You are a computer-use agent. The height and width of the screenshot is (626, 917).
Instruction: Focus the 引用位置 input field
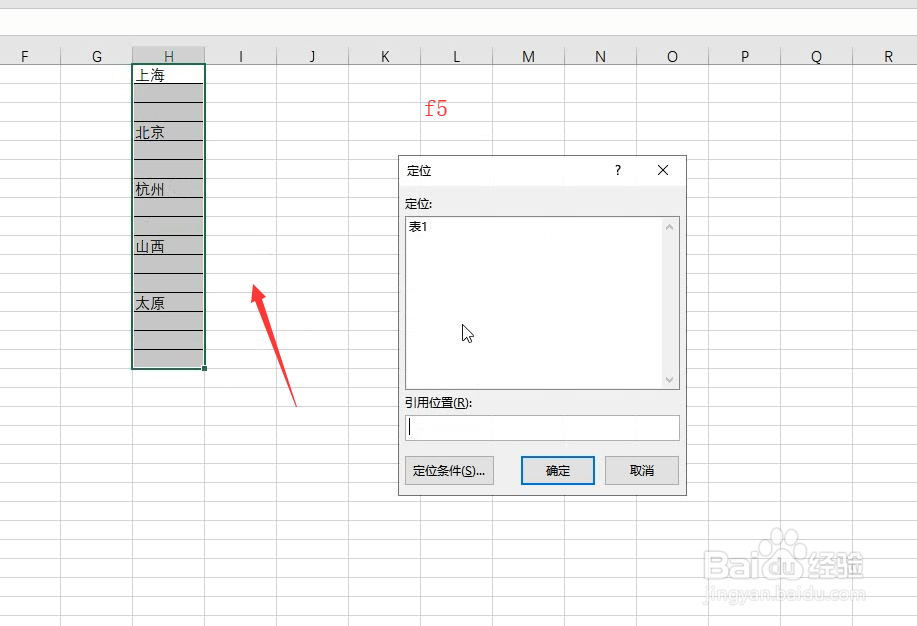coord(542,428)
